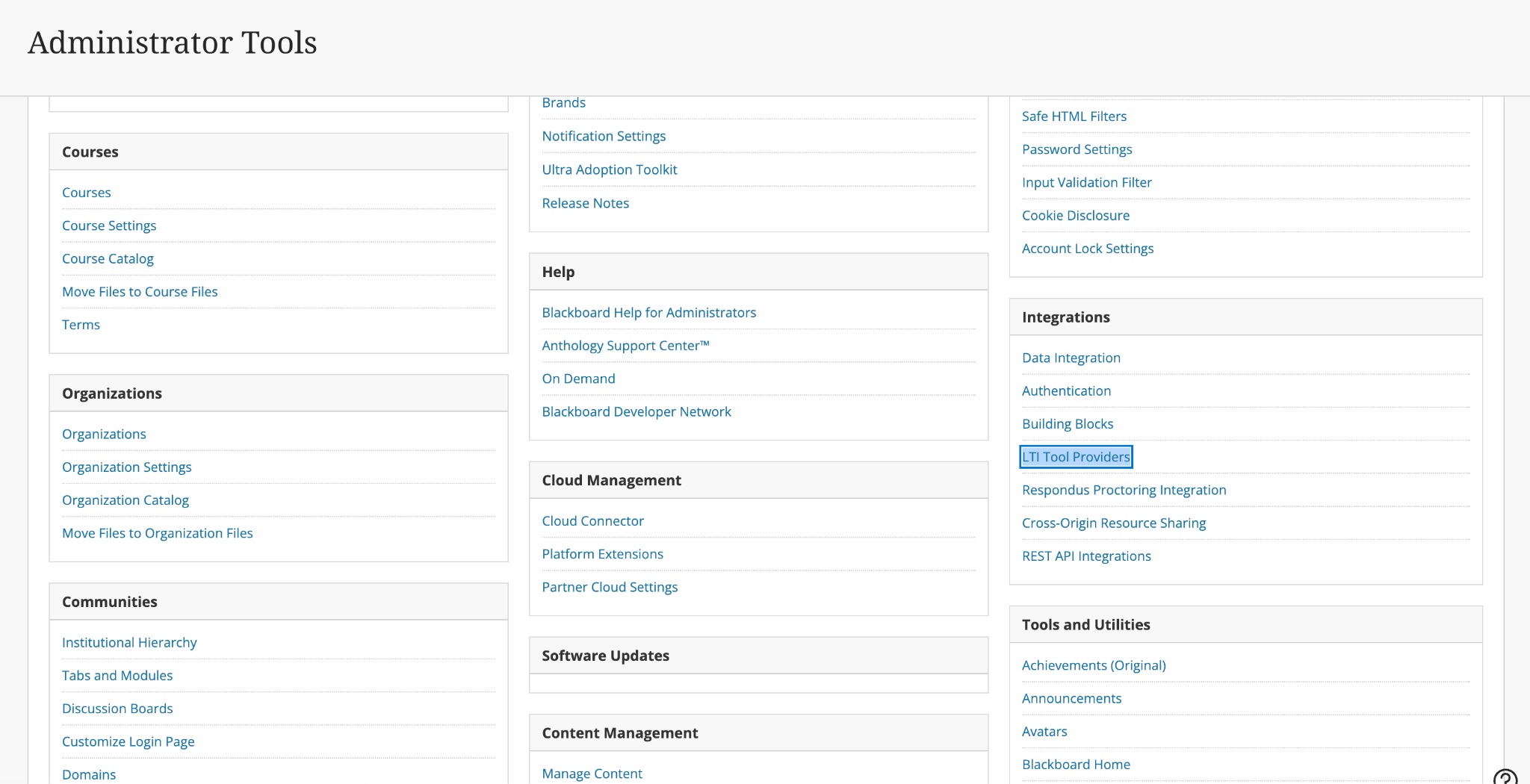View the Release Notes

[x=586, y=204]
